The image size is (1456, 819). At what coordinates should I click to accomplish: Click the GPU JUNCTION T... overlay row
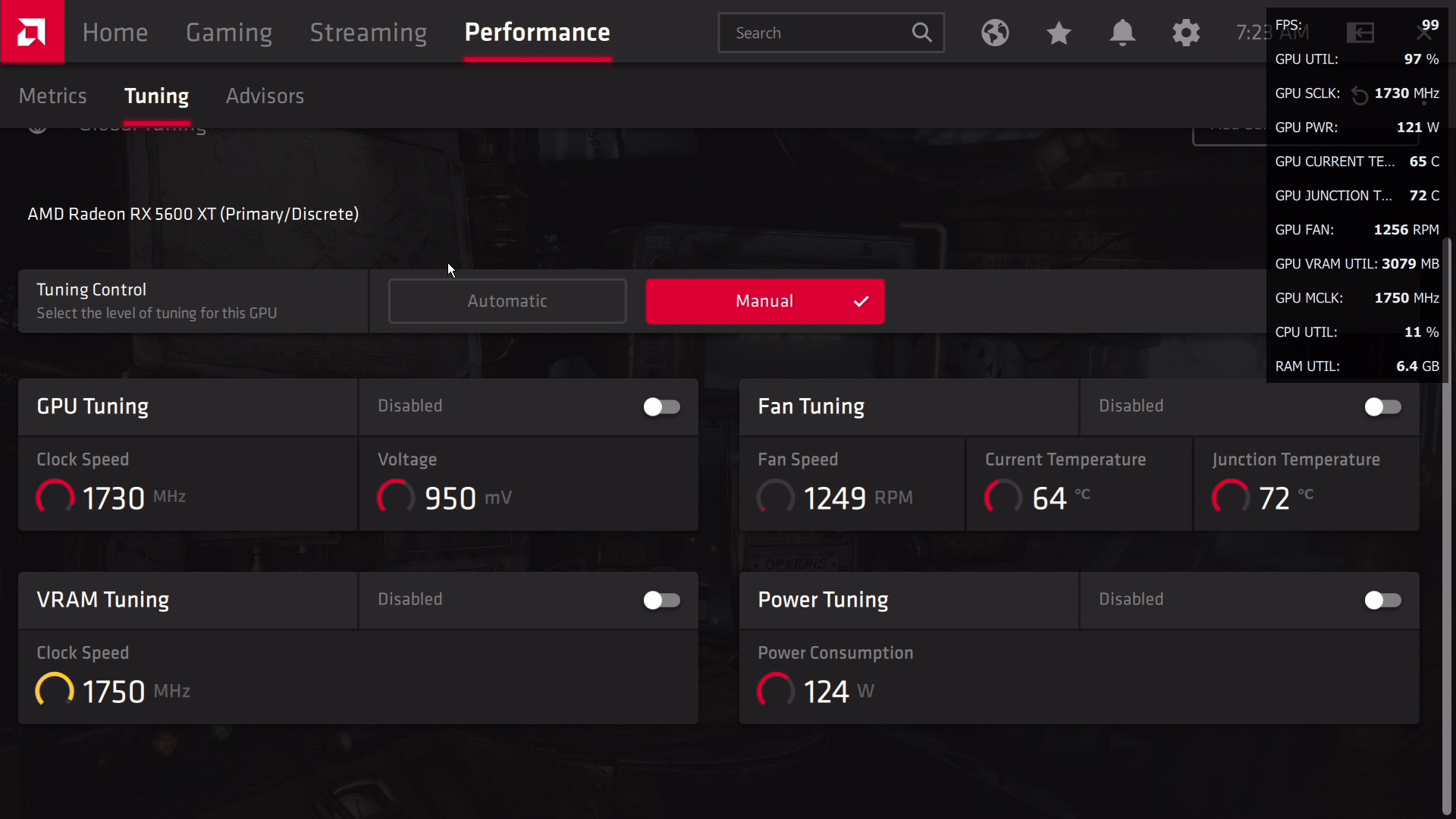(x=1357, y=196)
